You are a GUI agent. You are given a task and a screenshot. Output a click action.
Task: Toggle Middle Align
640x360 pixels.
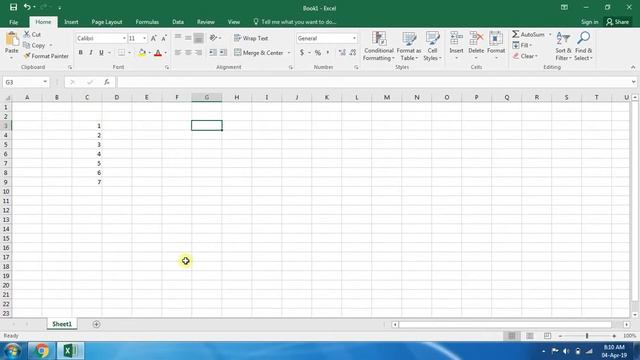(x=188, y=38)
